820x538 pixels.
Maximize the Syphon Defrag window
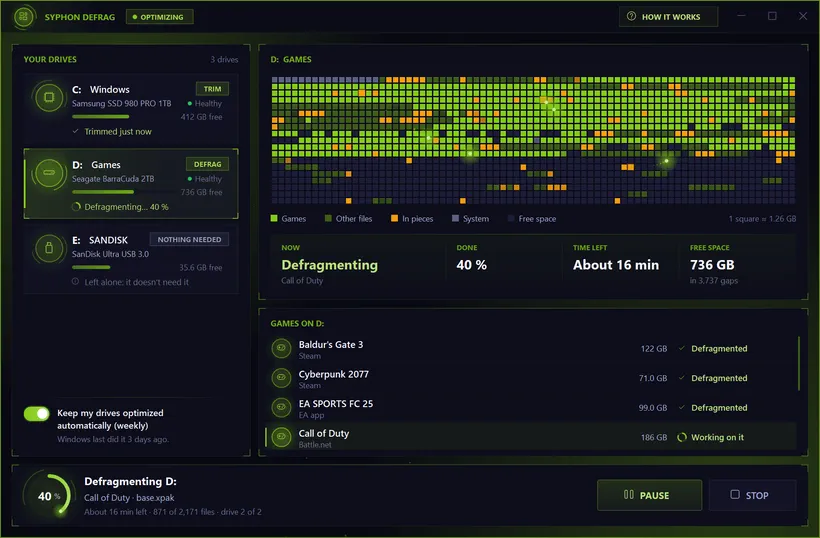click(772, 16)
